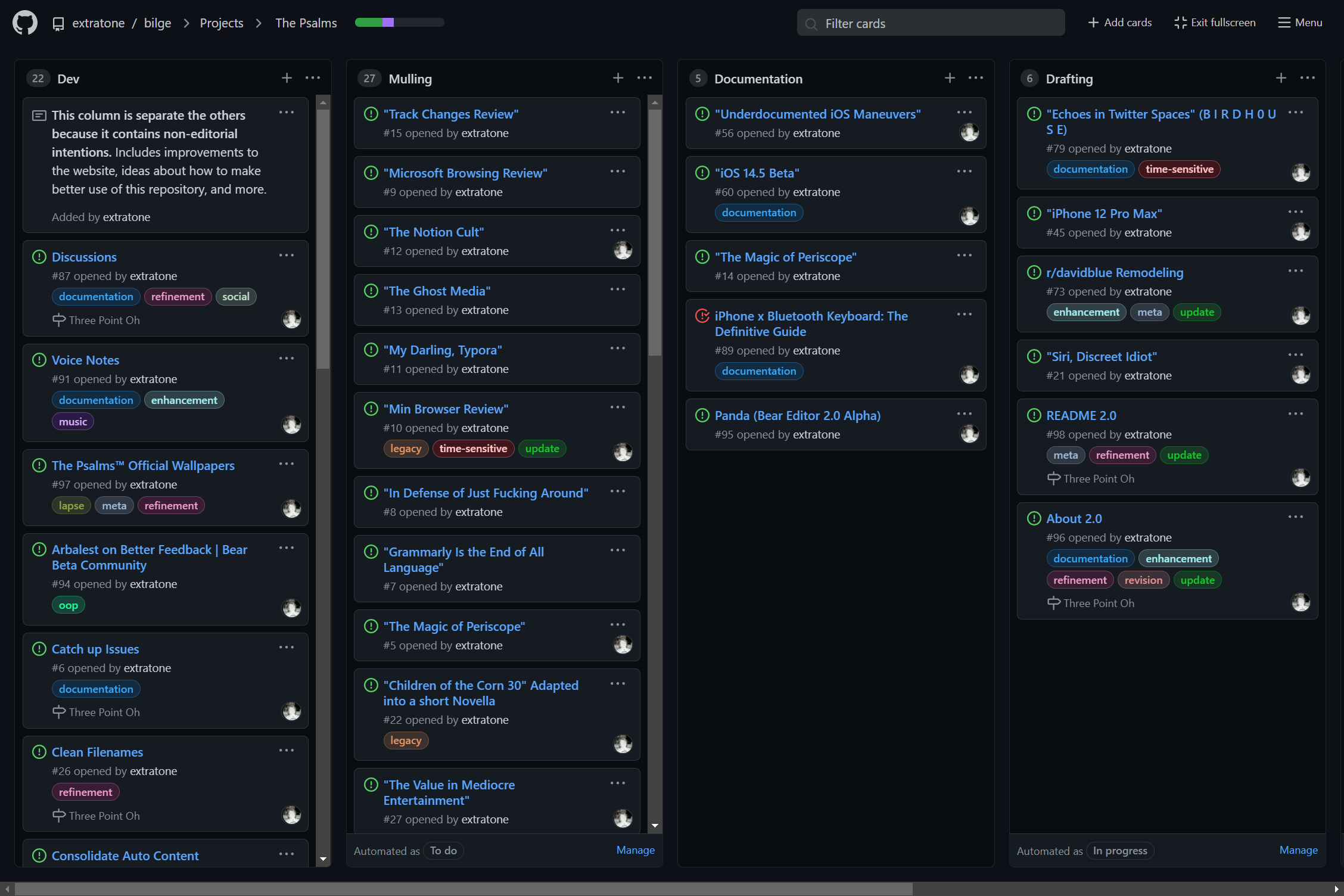
Task: Click the project progress bar
Action: pos(399,23)
